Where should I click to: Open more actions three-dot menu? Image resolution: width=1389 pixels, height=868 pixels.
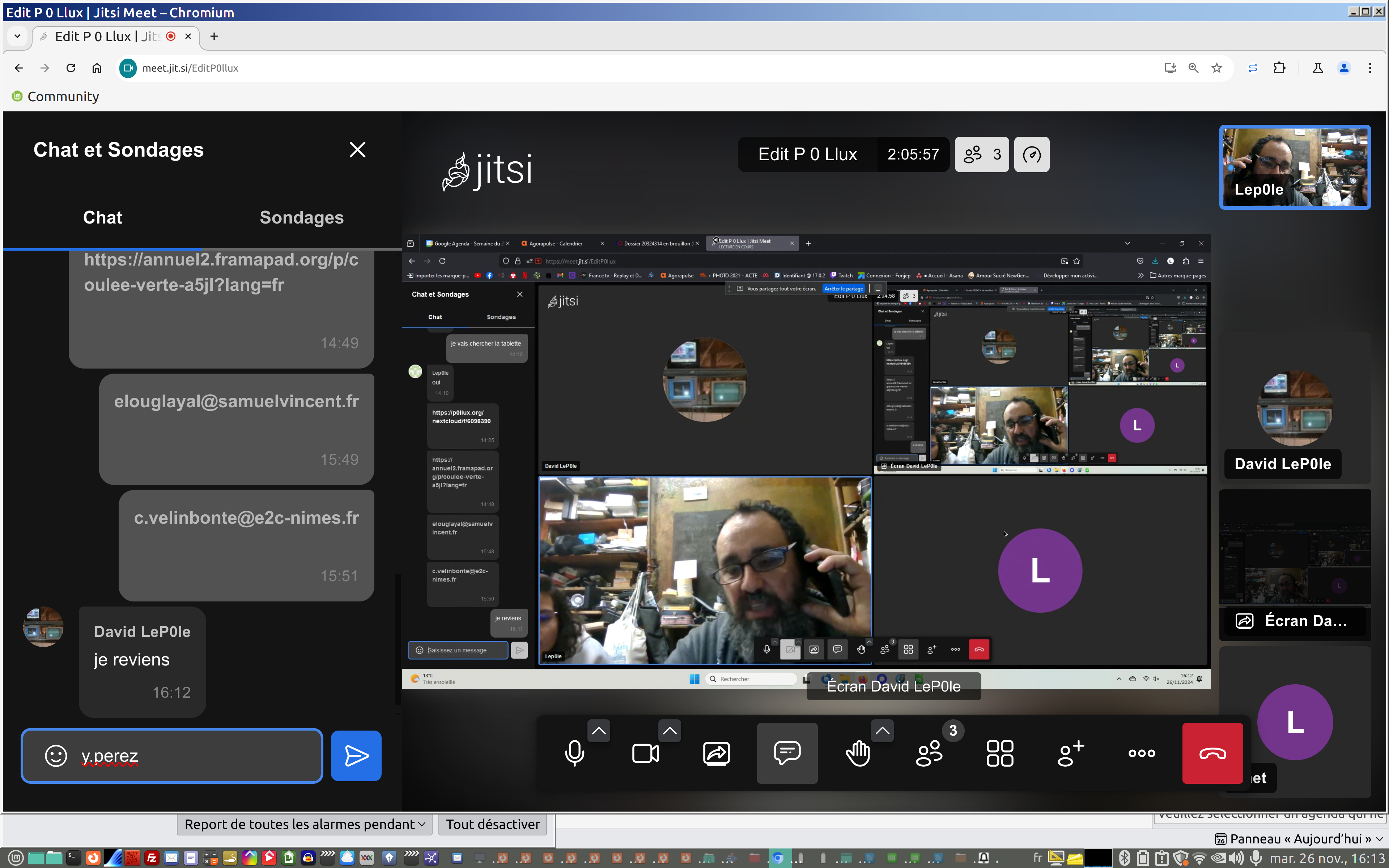click(x=1142, y=753)
